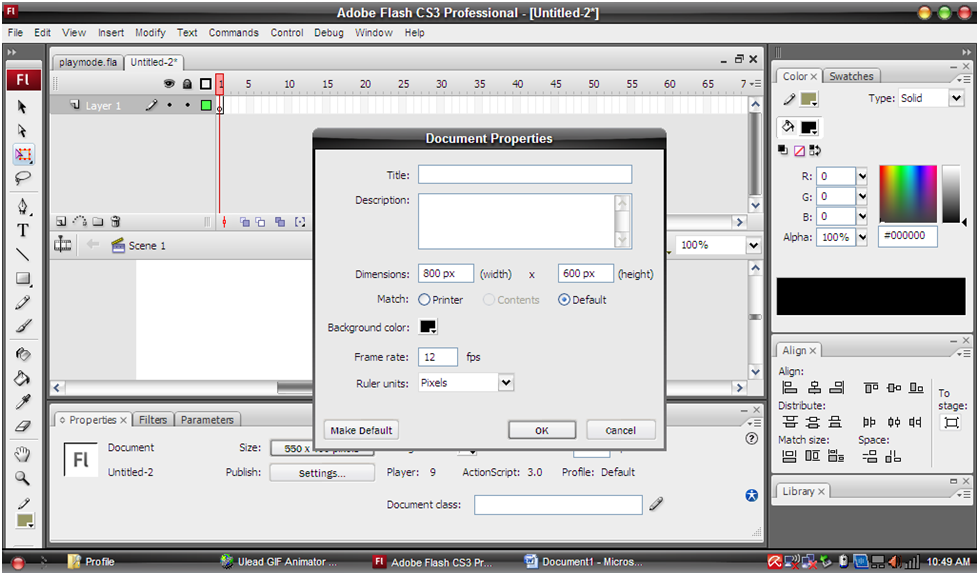
Task: Select the Free Transform tool
Action: click(23, 154)
